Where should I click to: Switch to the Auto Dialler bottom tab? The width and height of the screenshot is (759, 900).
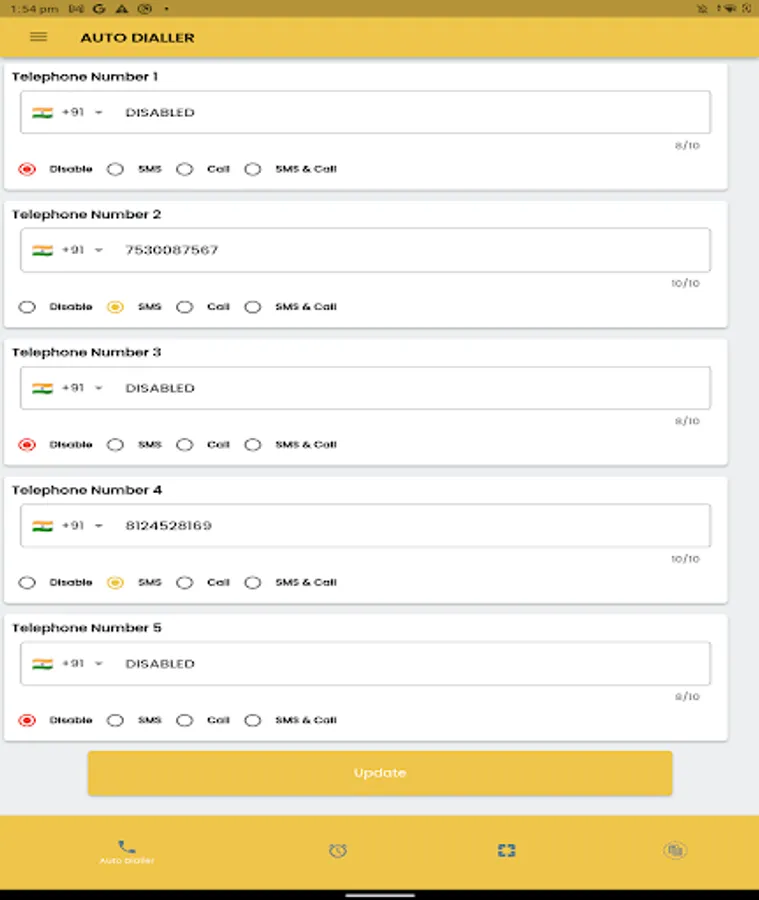[124, 849]
